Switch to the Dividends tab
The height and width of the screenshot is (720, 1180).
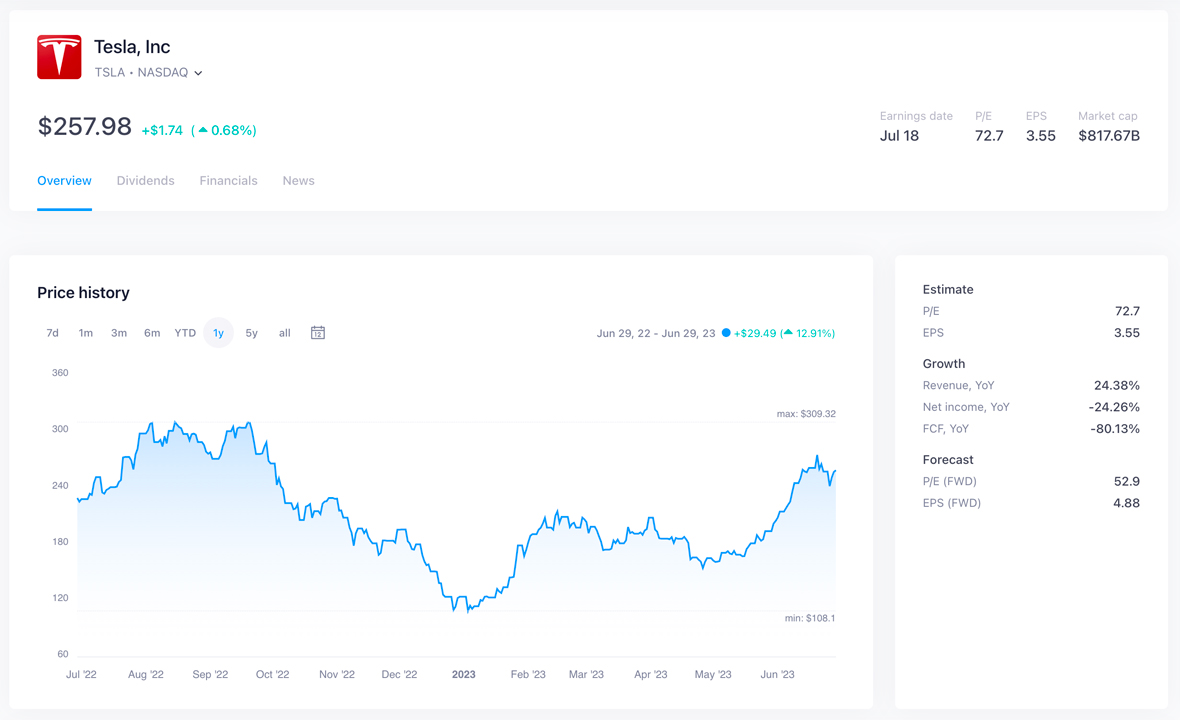coord(145,181)
